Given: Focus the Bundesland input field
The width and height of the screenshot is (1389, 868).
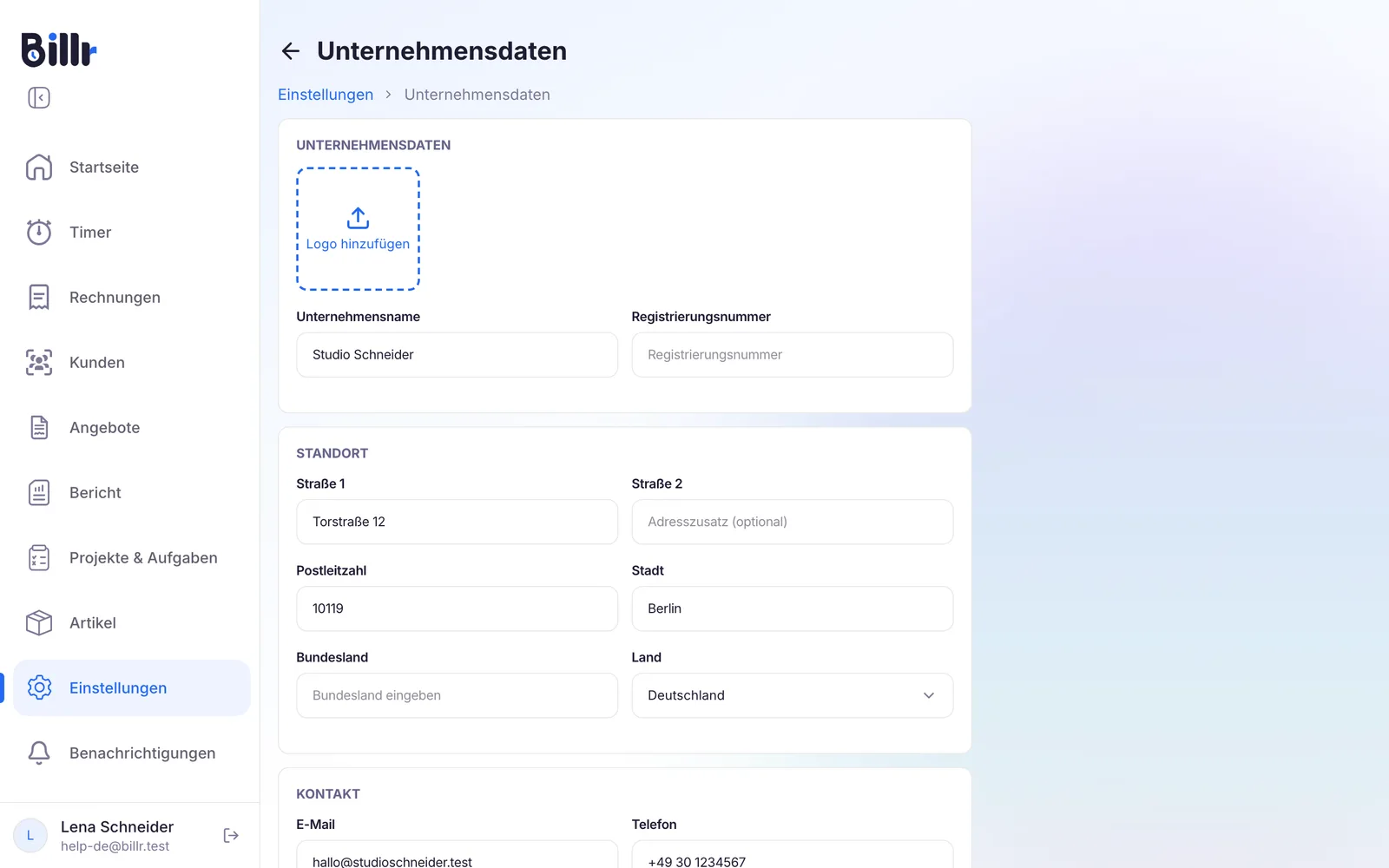Looking at the screenshot, I should pyautogui.click(x=457, y=695).
